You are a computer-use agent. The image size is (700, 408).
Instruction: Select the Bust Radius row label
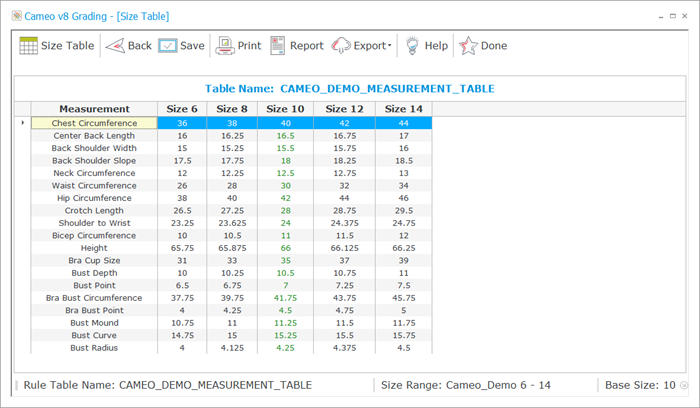tap(94, 348)
